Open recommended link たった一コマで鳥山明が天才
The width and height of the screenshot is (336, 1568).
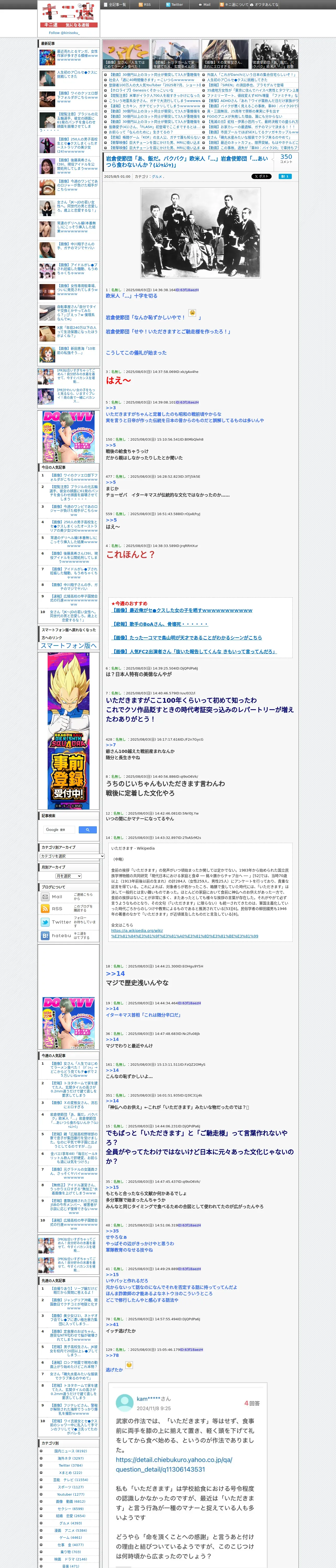pos(187,637)
